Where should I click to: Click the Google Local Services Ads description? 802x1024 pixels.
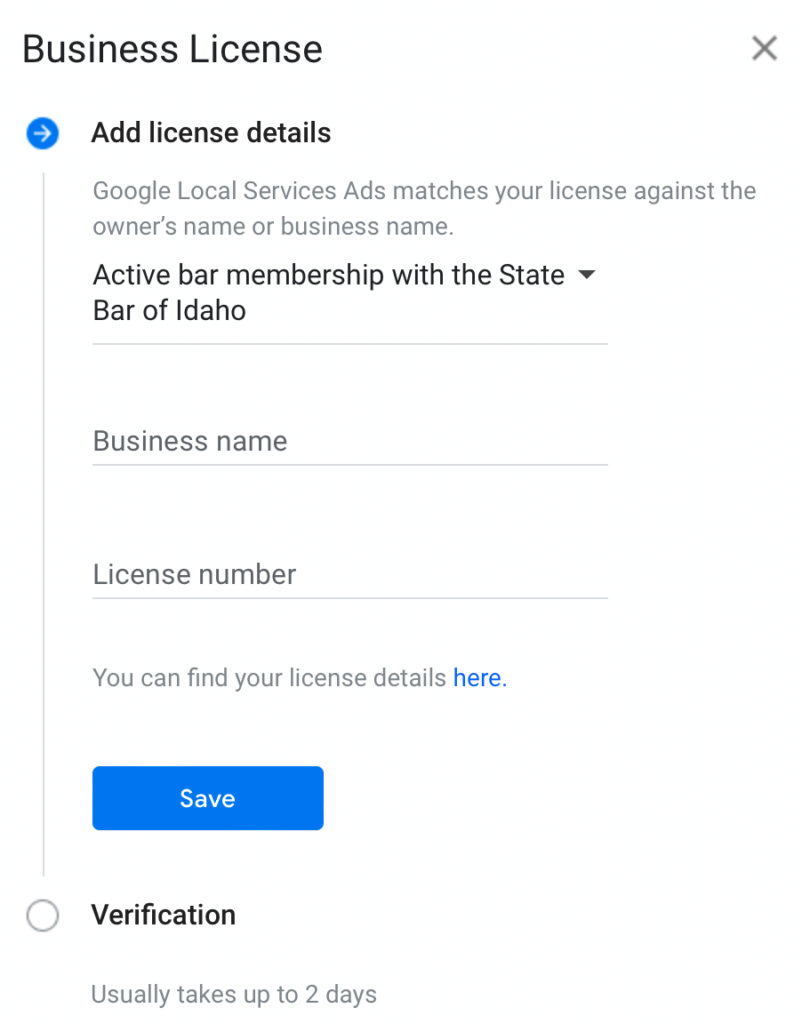point(425,208)
